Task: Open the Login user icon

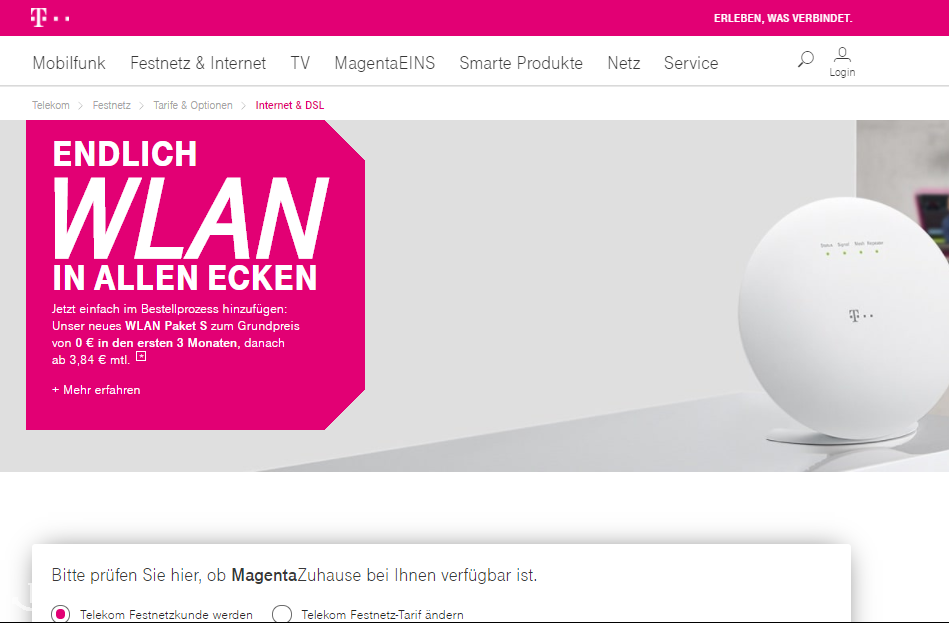Action: click(x=842, y=62)
